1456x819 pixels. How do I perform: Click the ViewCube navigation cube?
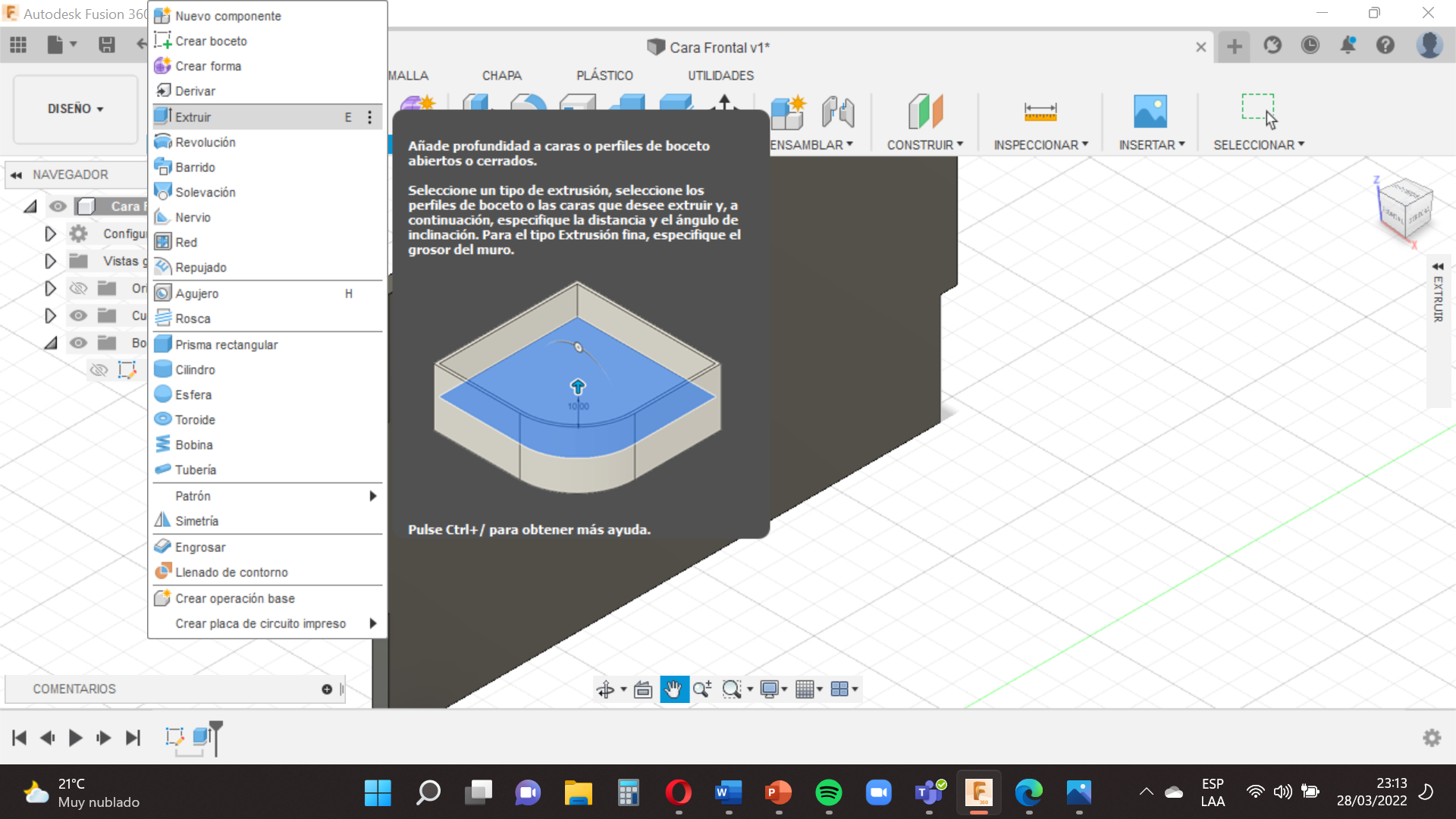[1405, 209]
